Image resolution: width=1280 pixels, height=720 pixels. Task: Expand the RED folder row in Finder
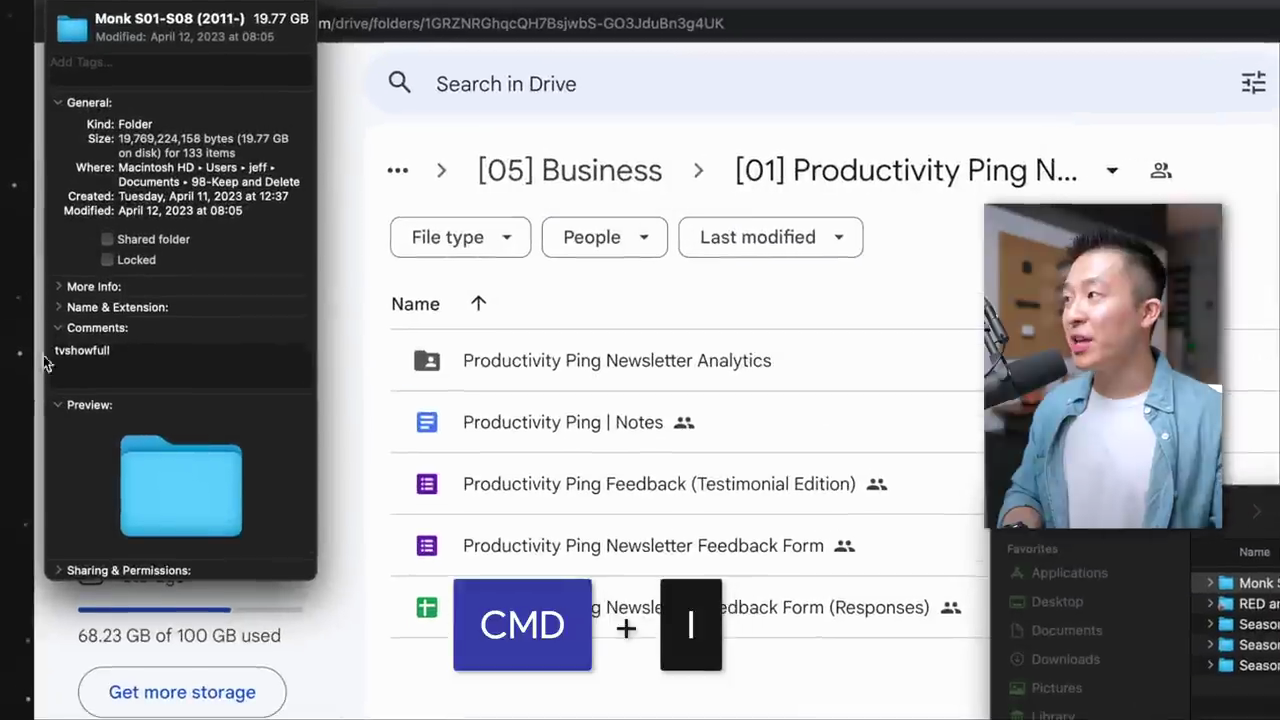[x=1210, y=604]
